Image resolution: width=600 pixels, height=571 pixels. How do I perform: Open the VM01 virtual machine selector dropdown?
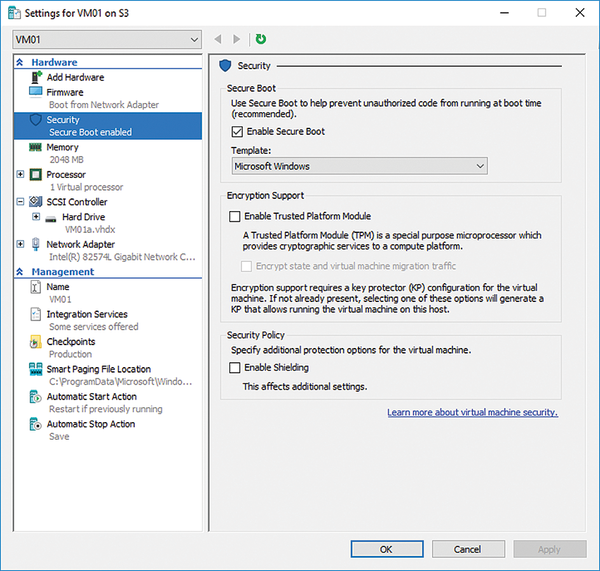point(107,39)
